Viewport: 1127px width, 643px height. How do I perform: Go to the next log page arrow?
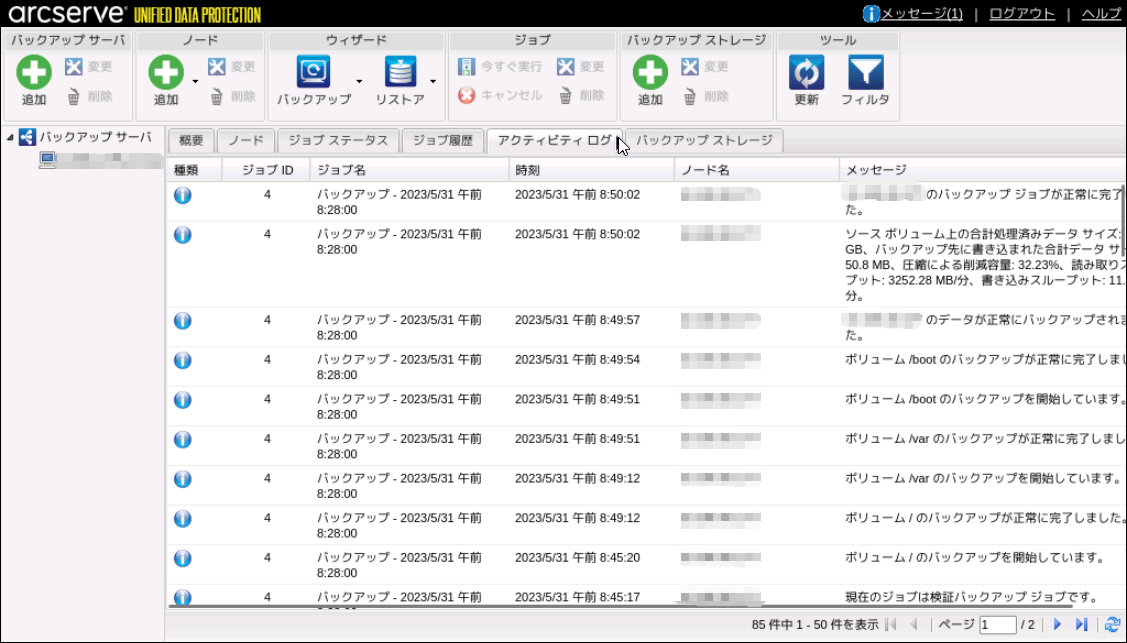point(1058,624)
